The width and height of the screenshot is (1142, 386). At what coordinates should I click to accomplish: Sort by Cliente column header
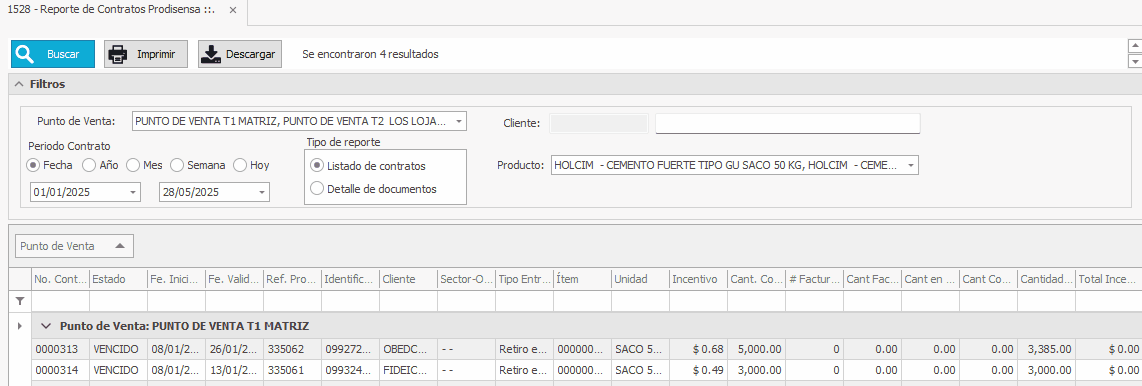[409, 279]
